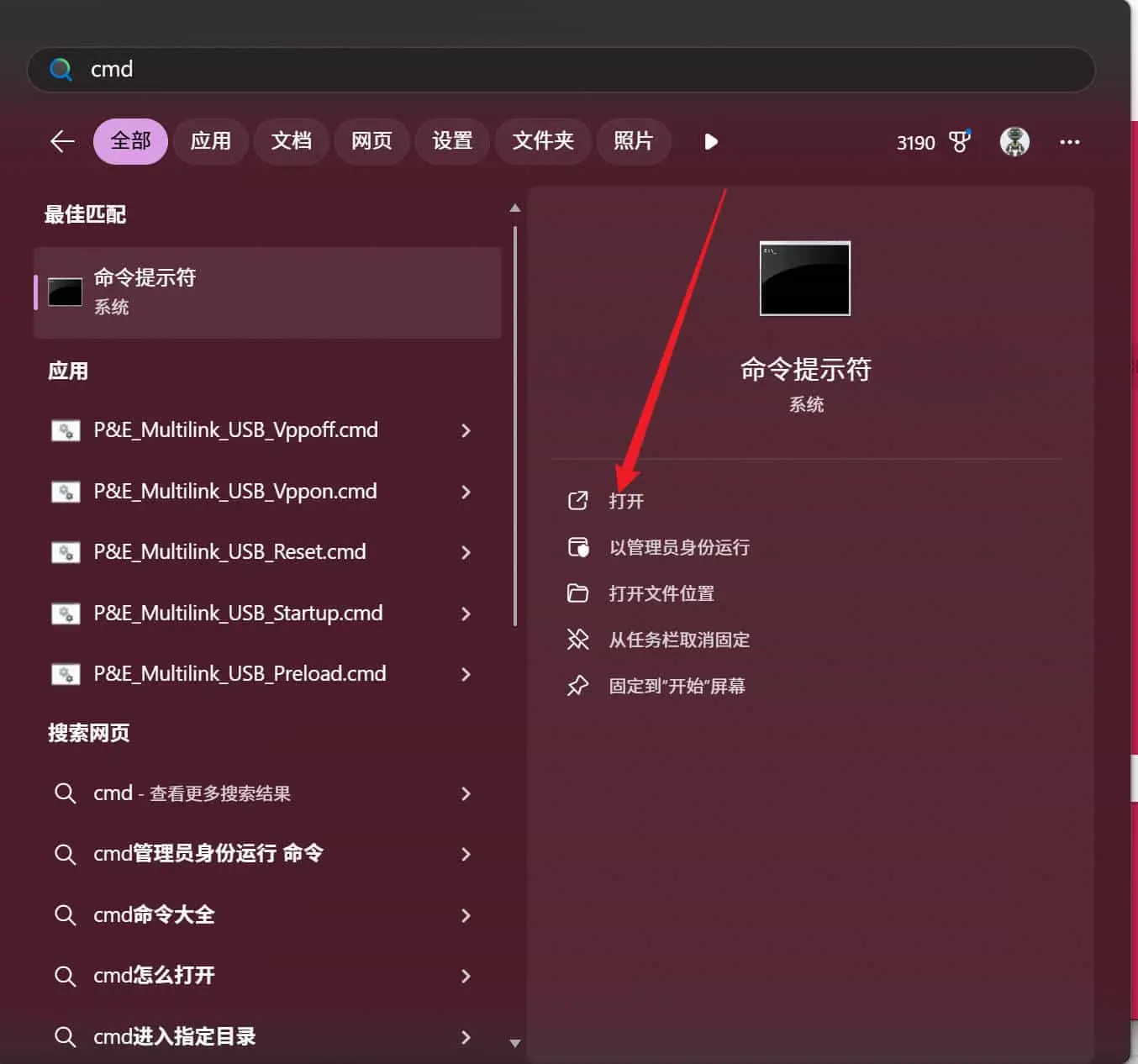
Task: Switch to the 应用 filter tab
Action: (x=210, y=141)
